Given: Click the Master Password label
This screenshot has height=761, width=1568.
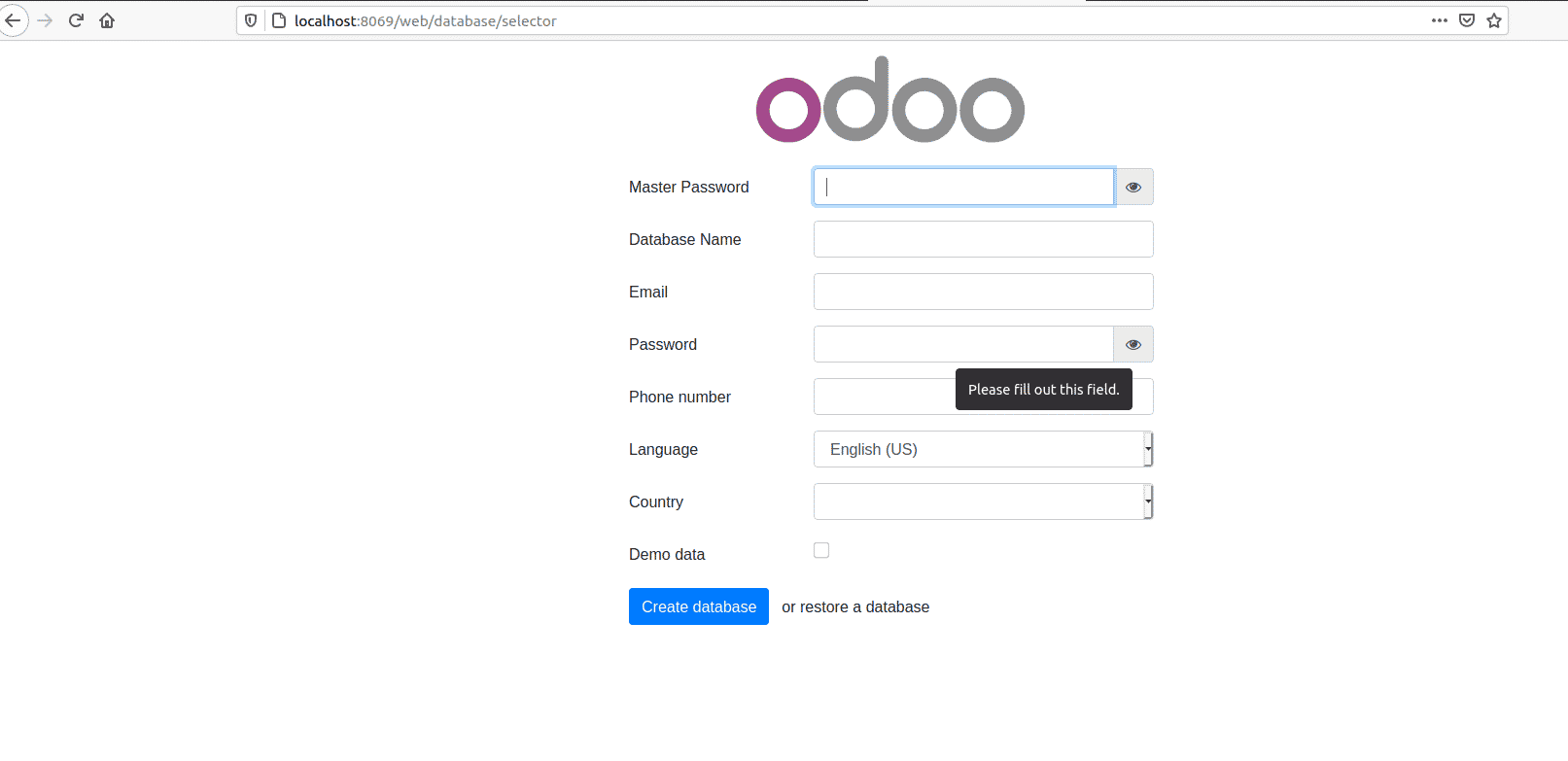Looking at the screenshot, I should pos(689,187).
